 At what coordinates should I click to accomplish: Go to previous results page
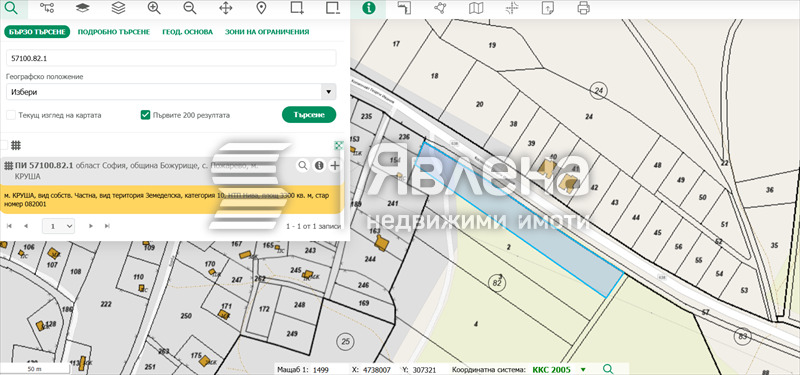(26, 226)
